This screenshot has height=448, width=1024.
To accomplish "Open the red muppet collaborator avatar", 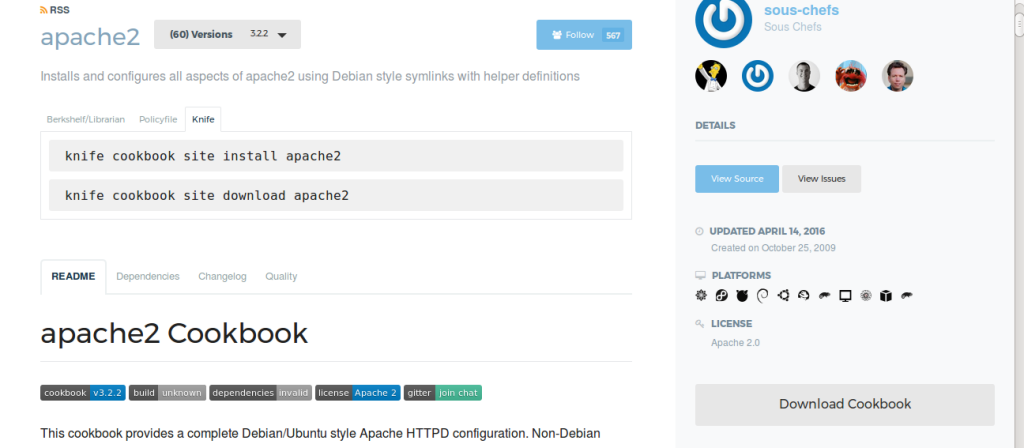I will point(851,76).
